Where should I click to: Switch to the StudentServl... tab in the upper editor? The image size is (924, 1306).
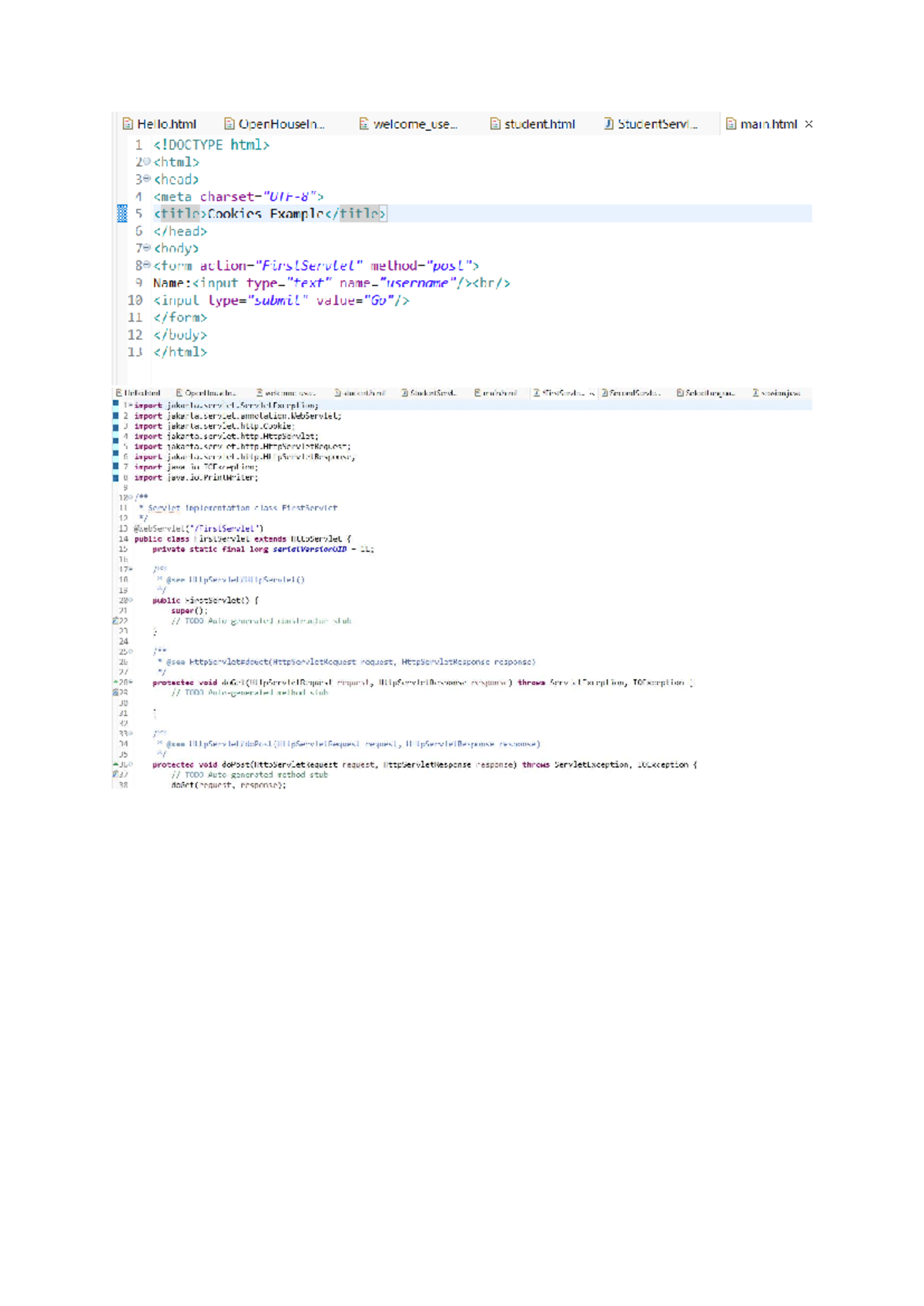click(651, 124)
